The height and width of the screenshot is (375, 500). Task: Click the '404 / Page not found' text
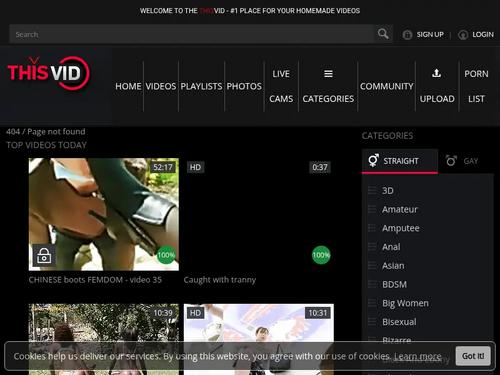coord(46,132)
